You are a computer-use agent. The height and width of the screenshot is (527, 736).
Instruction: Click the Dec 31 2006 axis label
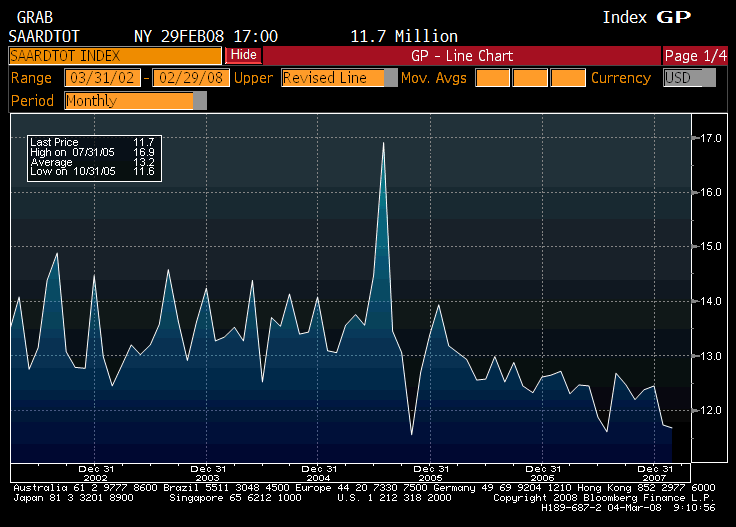click(543, 473)
